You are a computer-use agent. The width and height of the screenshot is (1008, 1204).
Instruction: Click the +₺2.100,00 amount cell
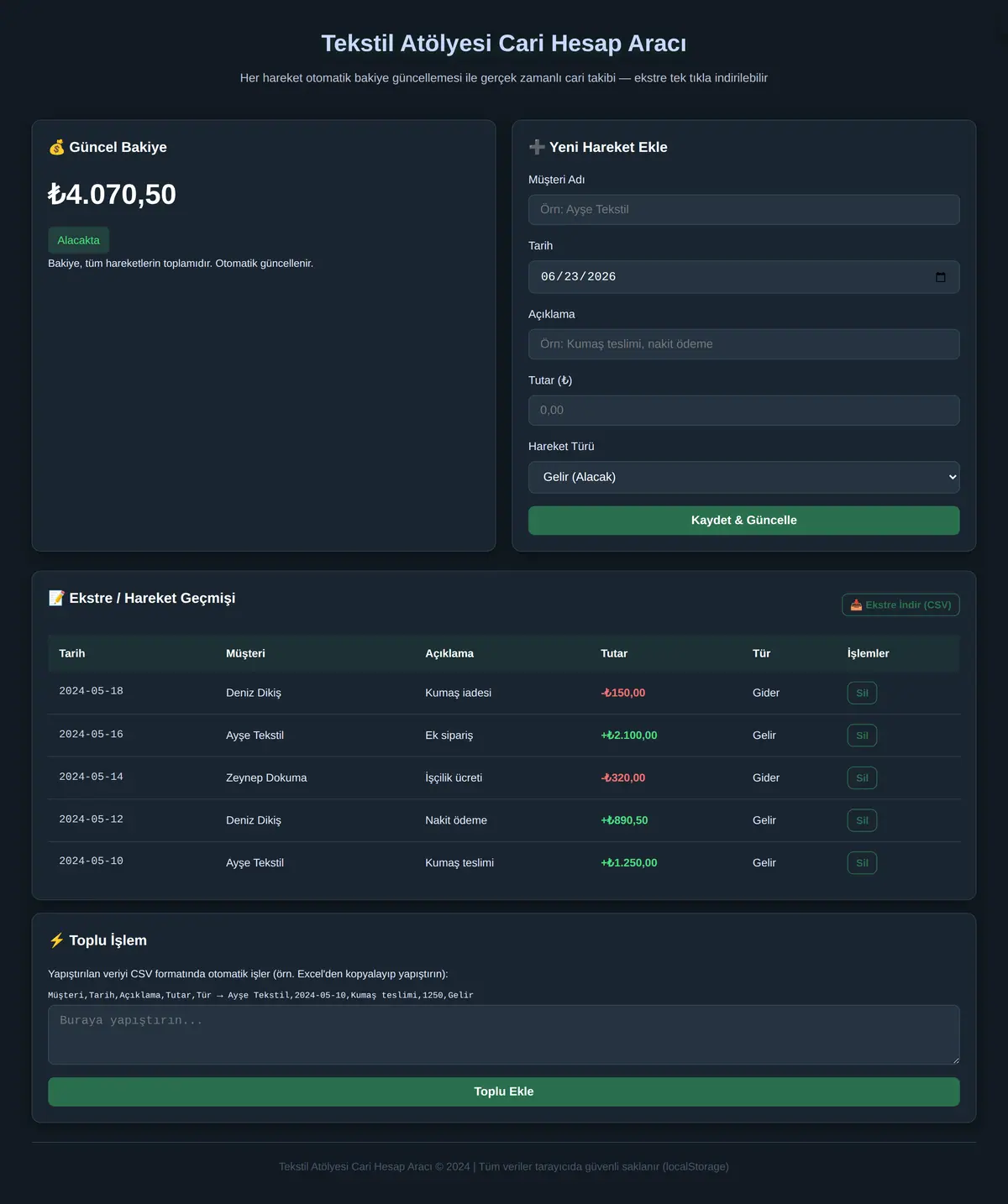[629, 735]
